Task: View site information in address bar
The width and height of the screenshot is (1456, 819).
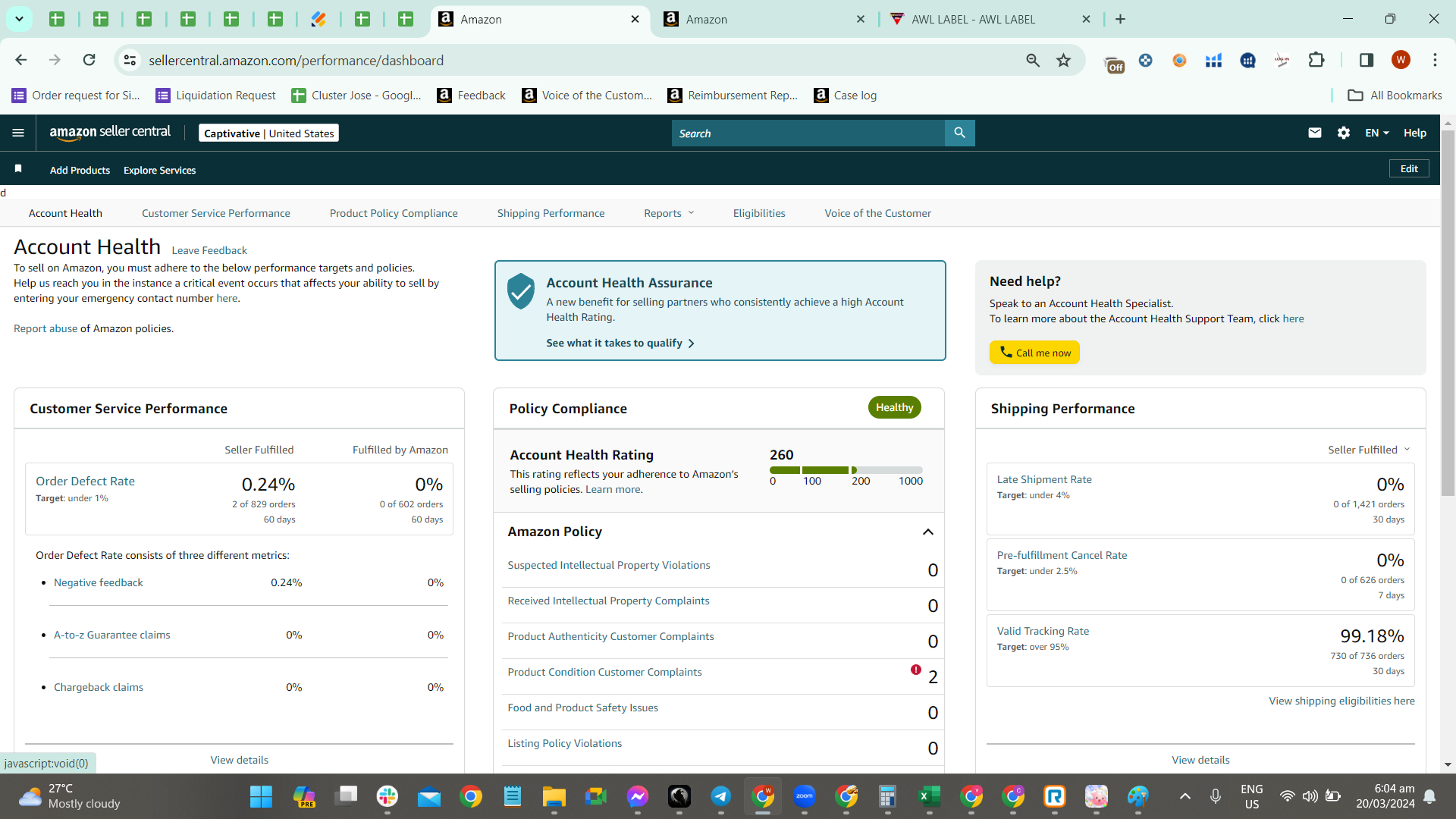Action: tap(130, 60)
